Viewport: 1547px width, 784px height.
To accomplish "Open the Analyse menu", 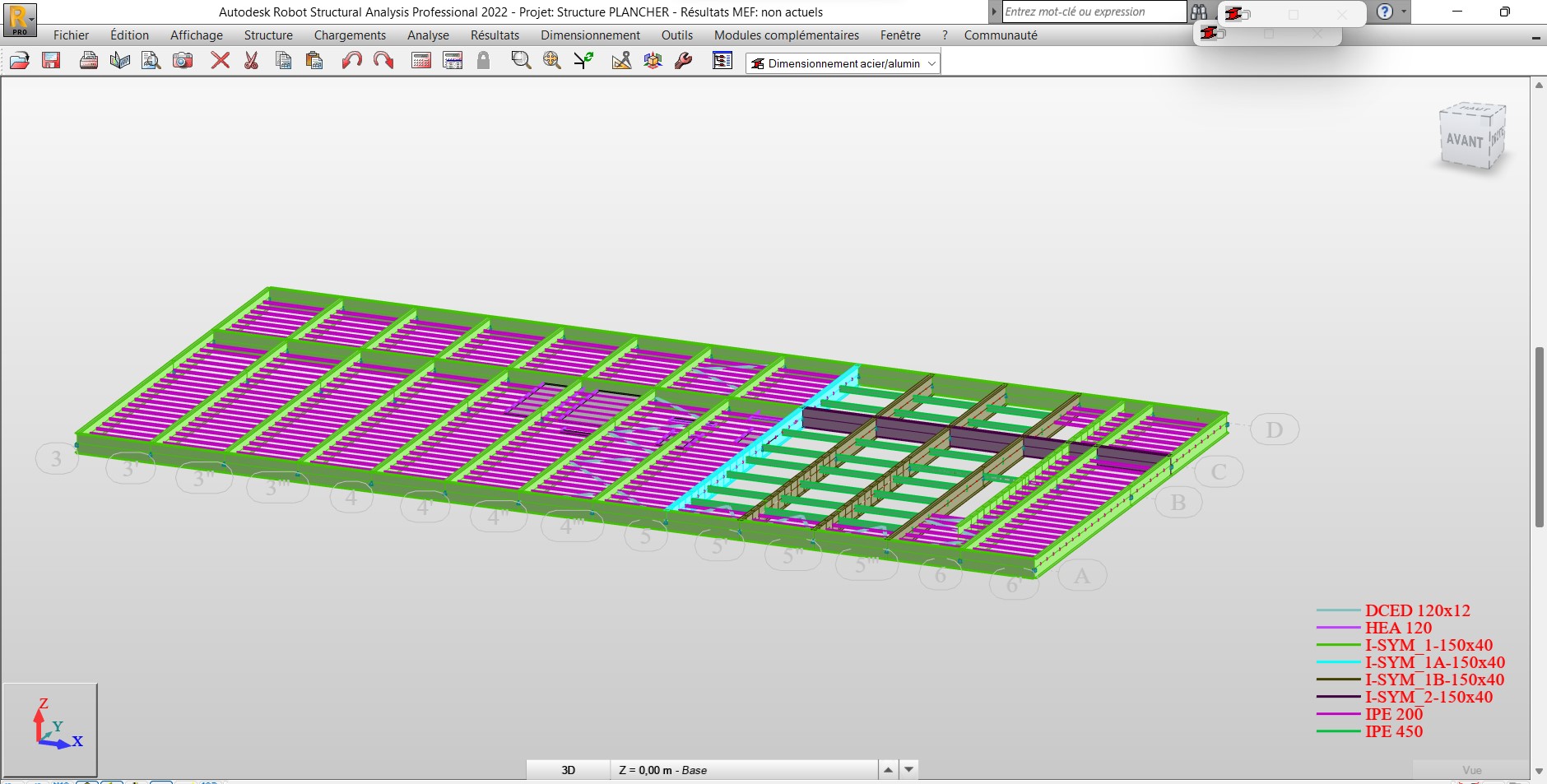I will coord(428,35).
